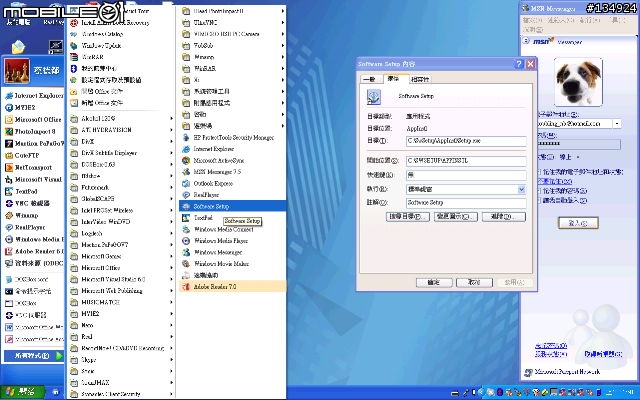This screenshot has height=400, width=640.
Task: Click the green Start button
Action: (22, 392)
